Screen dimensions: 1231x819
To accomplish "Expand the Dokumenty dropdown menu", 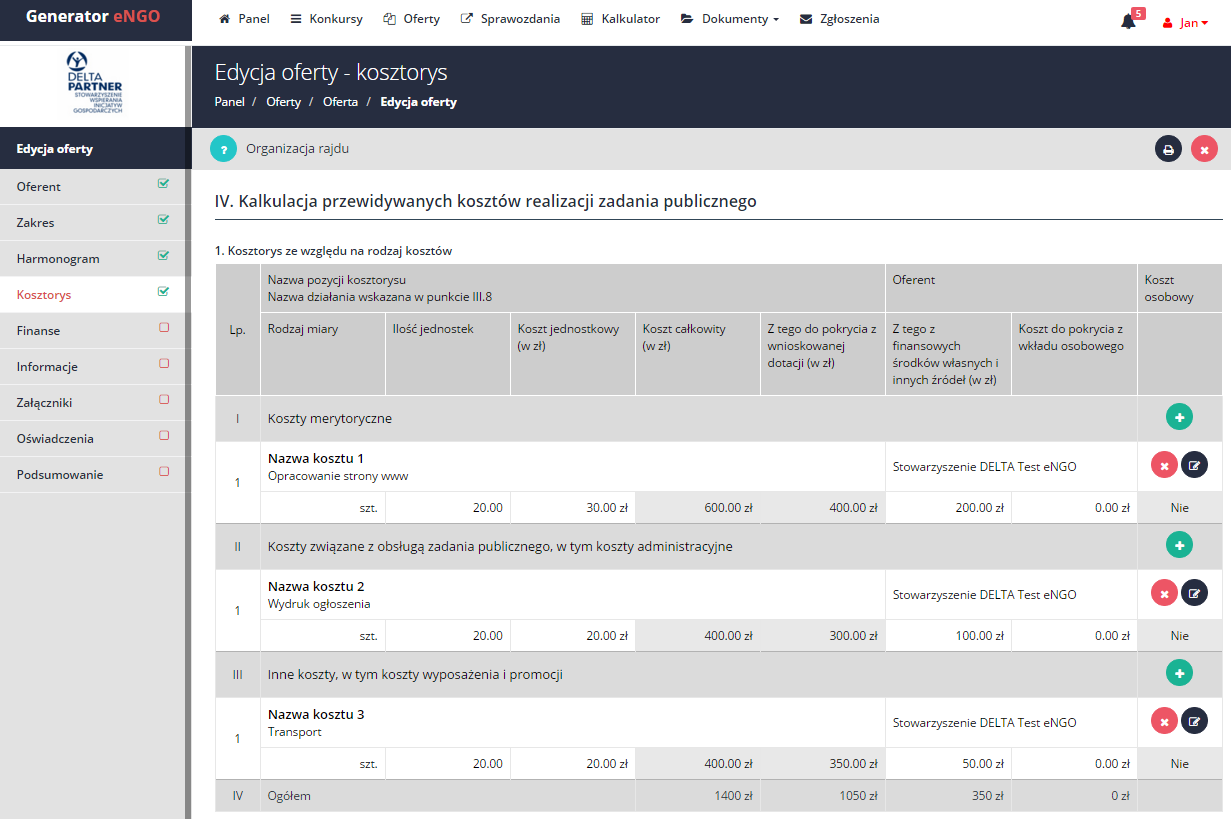I will tap(730, 19).
